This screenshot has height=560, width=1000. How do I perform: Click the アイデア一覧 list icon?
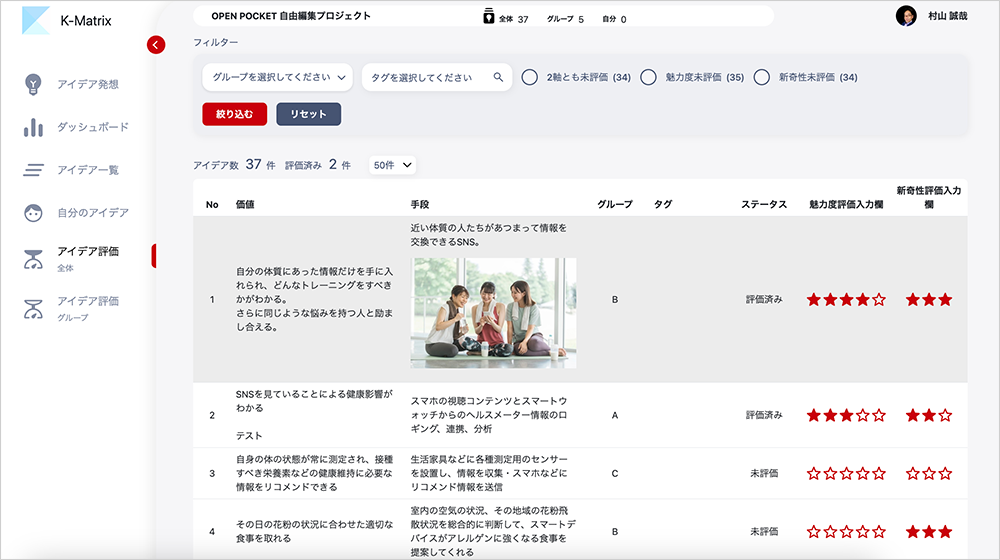coord(34,170)
